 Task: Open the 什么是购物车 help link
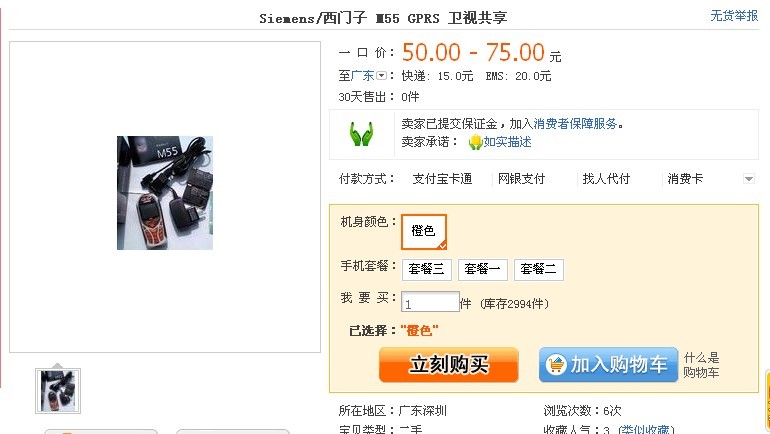pos(701,365)
